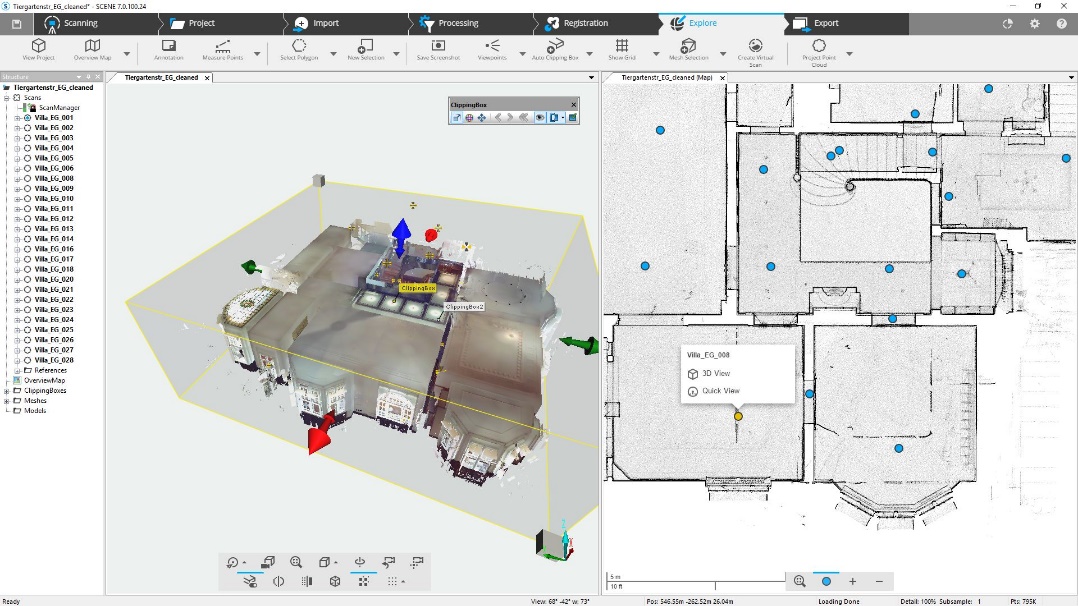The width and height of the screenshot is (1078, 606).
Task: Open the Overview Map tool
Action: pyautogui.click(x=92, y=50)
